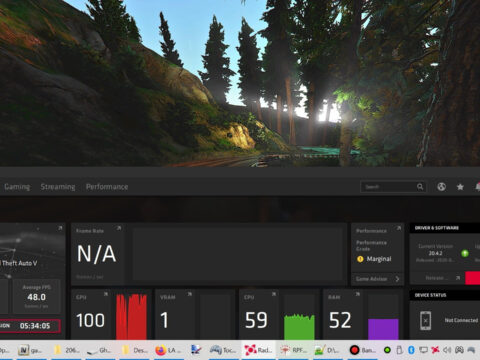
Task: Click the magnifier search icon
Action: [420, 187]
